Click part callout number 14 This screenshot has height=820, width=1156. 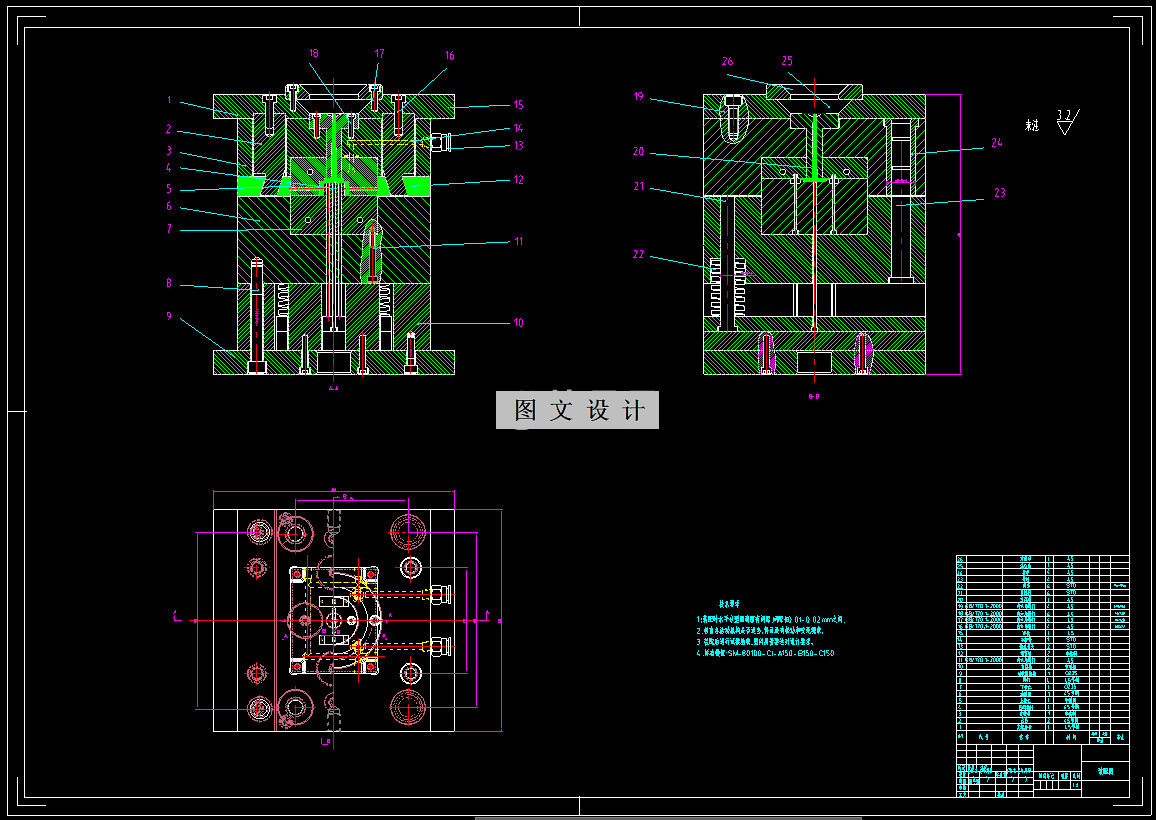(518, 128)
